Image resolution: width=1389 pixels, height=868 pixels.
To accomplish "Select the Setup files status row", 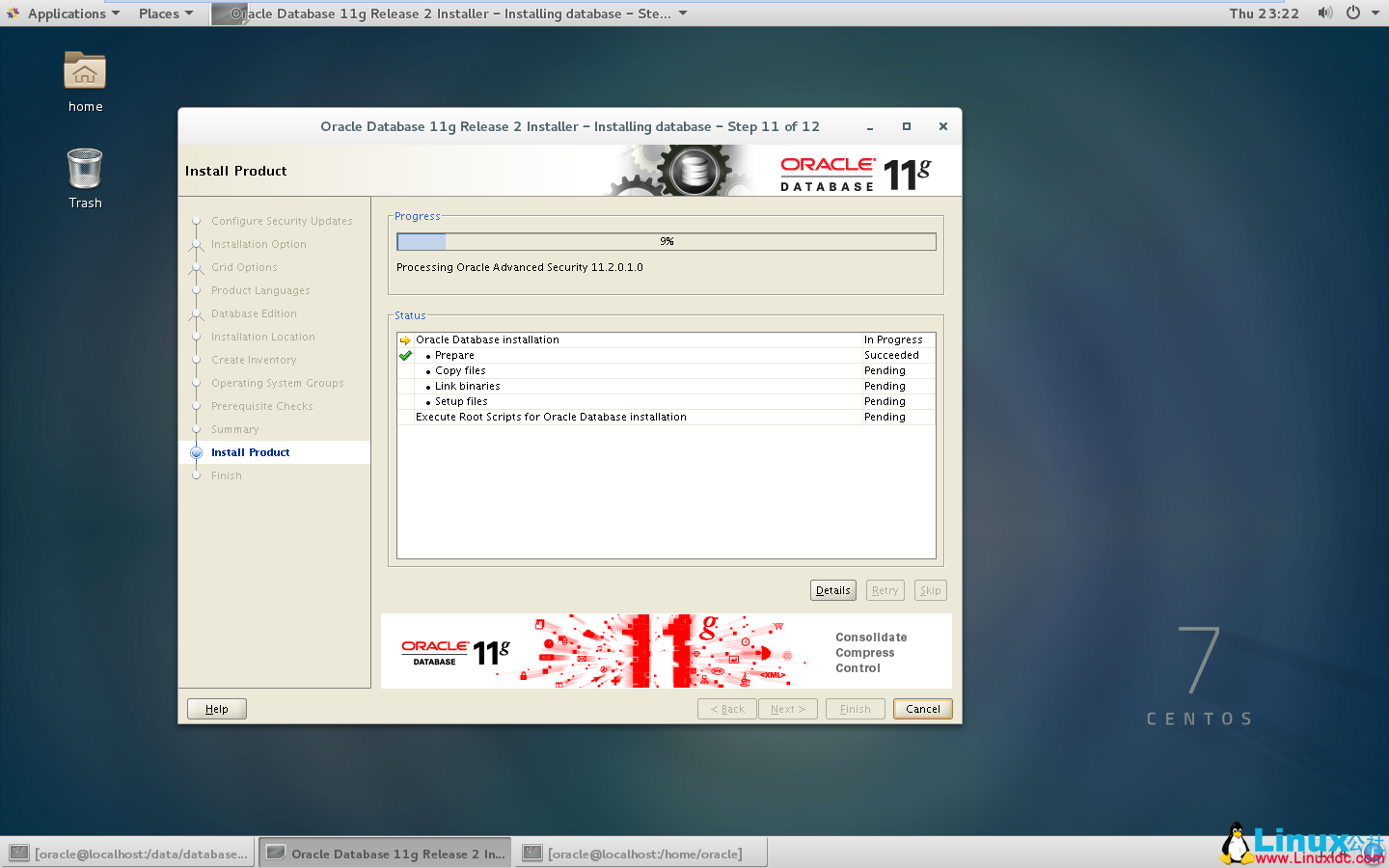I will pyautogui.click(x=666, y=401).
